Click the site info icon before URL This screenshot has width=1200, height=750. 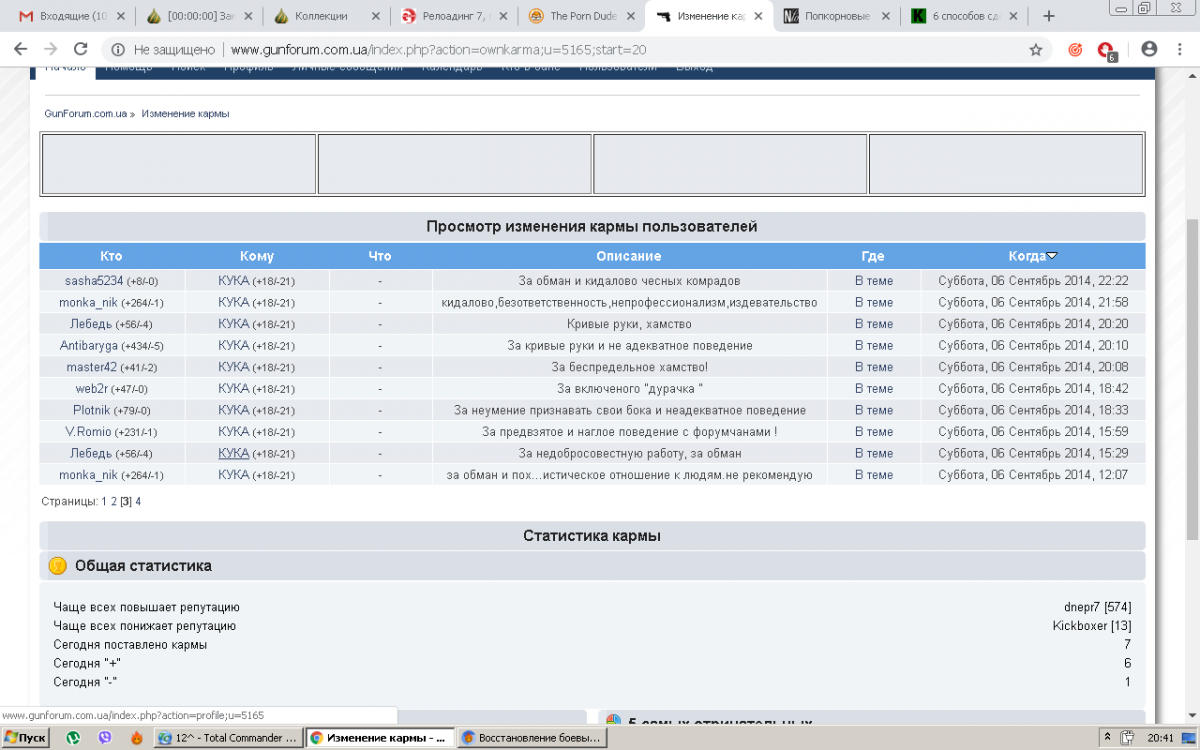click(117, 49)
